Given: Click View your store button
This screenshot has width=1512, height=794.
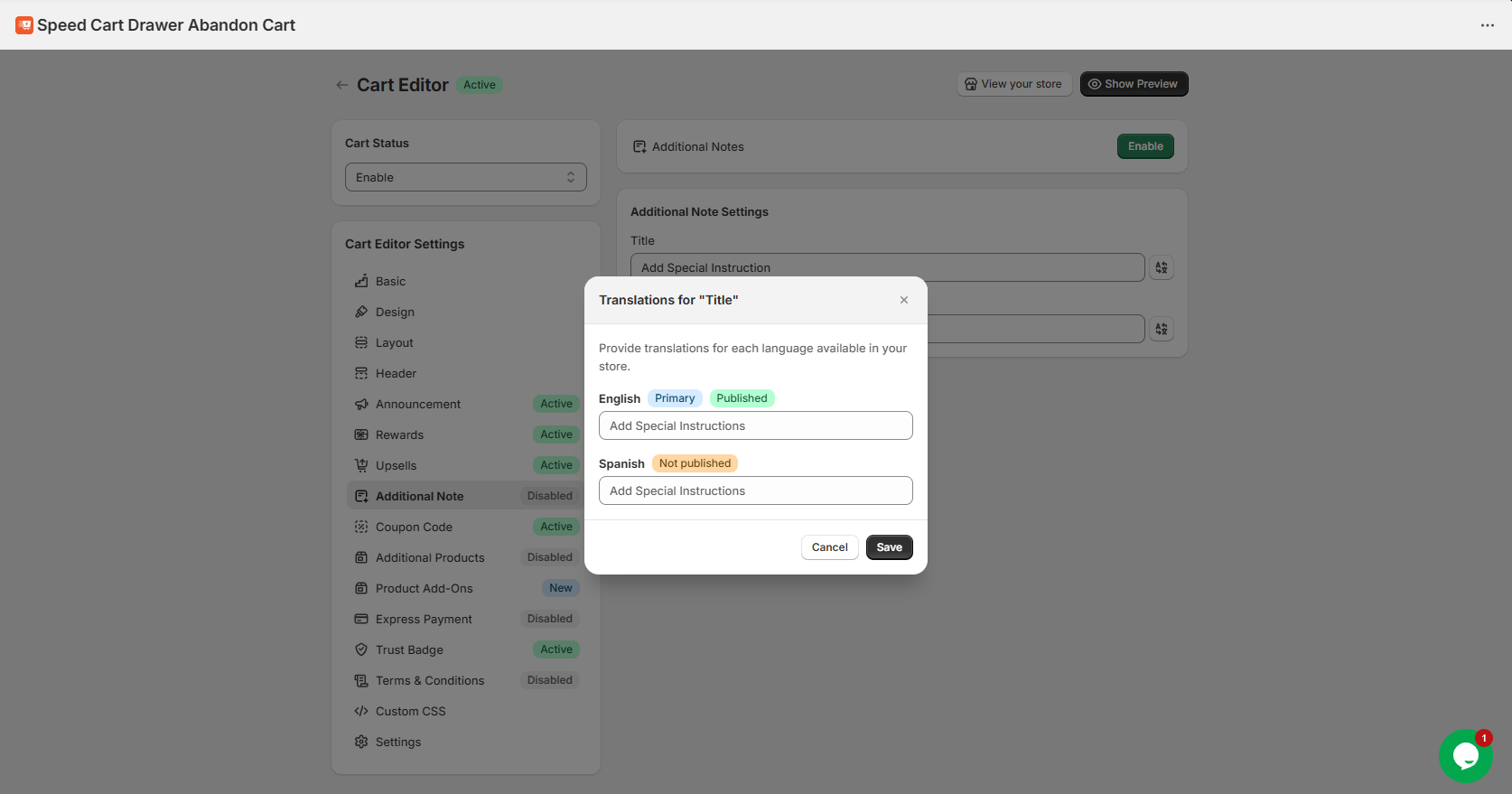Looking at the screenshot, I should [x=1013, y=84].
